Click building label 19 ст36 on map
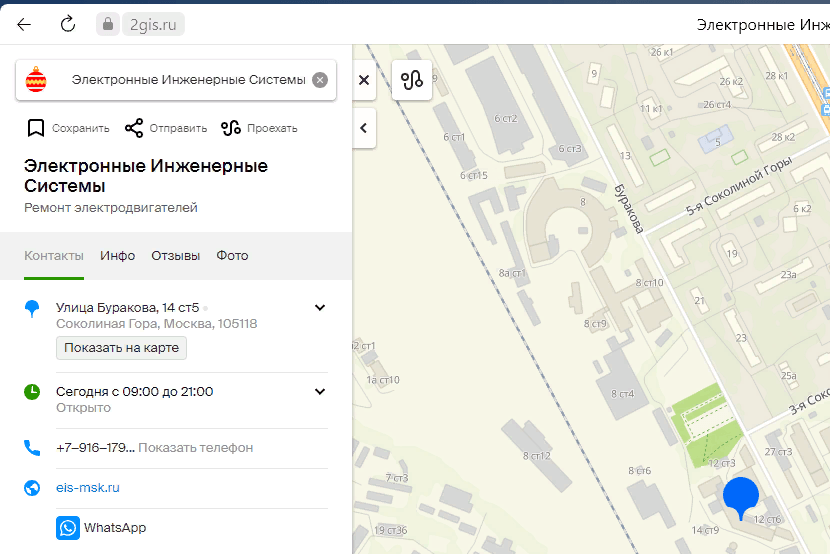Image resolution: width=830 pixels, height=554 pixels. [391, 530]
